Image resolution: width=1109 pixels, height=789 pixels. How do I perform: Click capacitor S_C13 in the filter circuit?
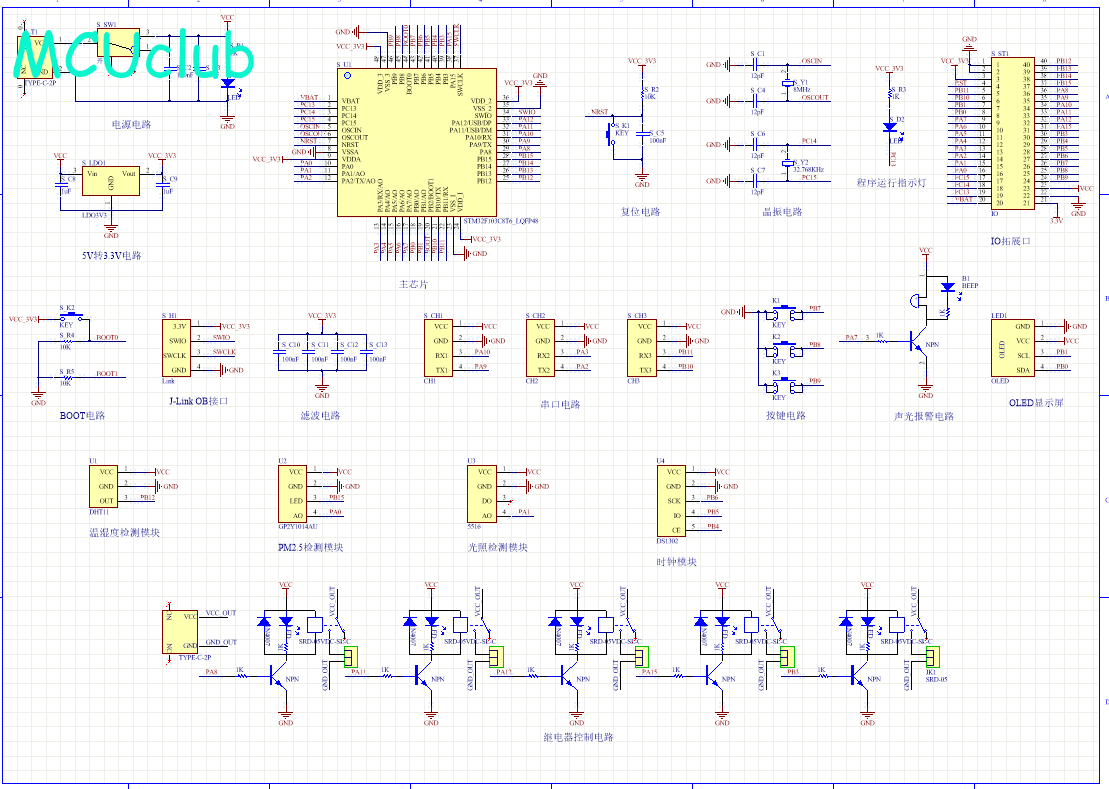coord(366,351)
